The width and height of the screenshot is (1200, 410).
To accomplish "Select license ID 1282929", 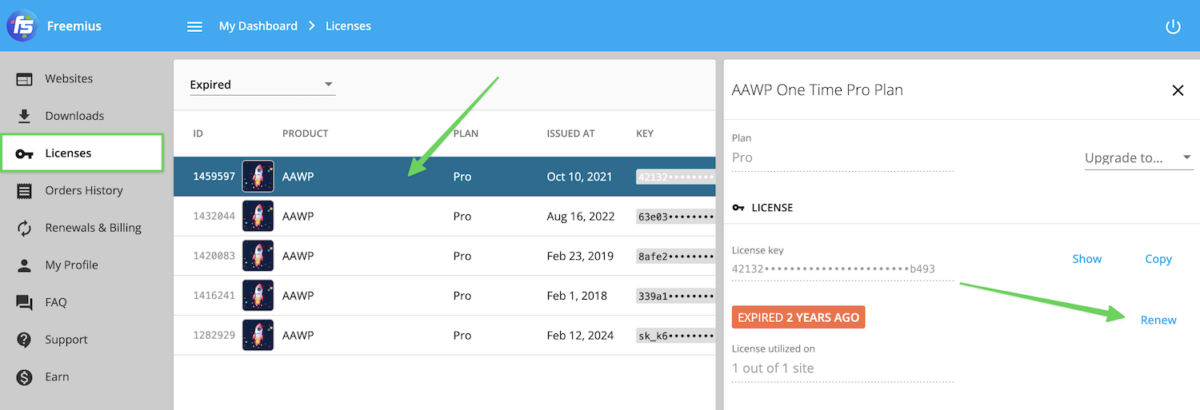I will click(x=214, y=336).
